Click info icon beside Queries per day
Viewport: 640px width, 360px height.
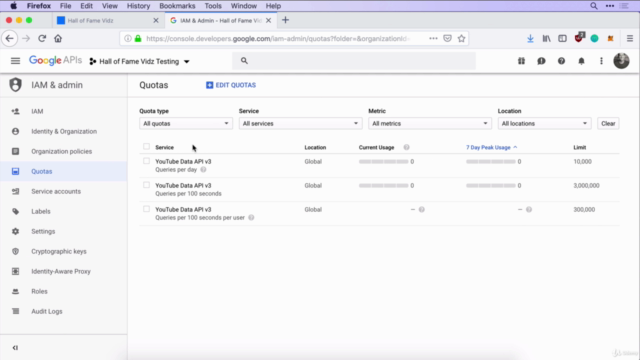coord(203,169)
